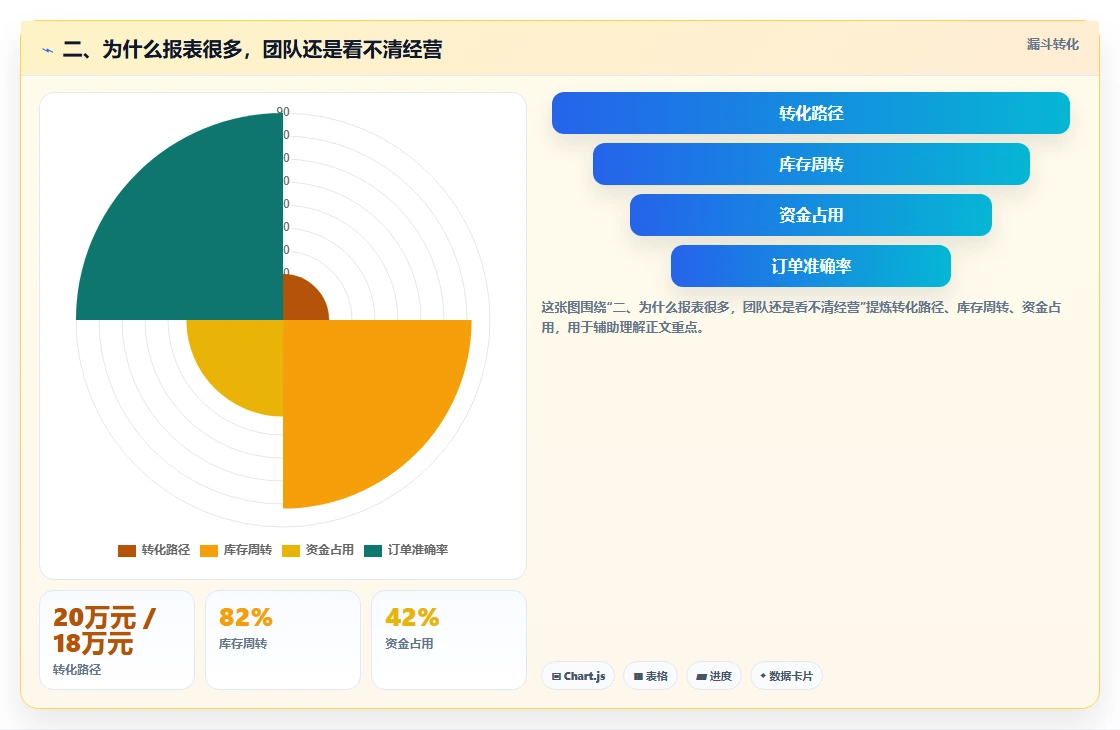1120x730 pixels.
Task: Select the 数据卡片 tag chip
Action: [786, 676]
